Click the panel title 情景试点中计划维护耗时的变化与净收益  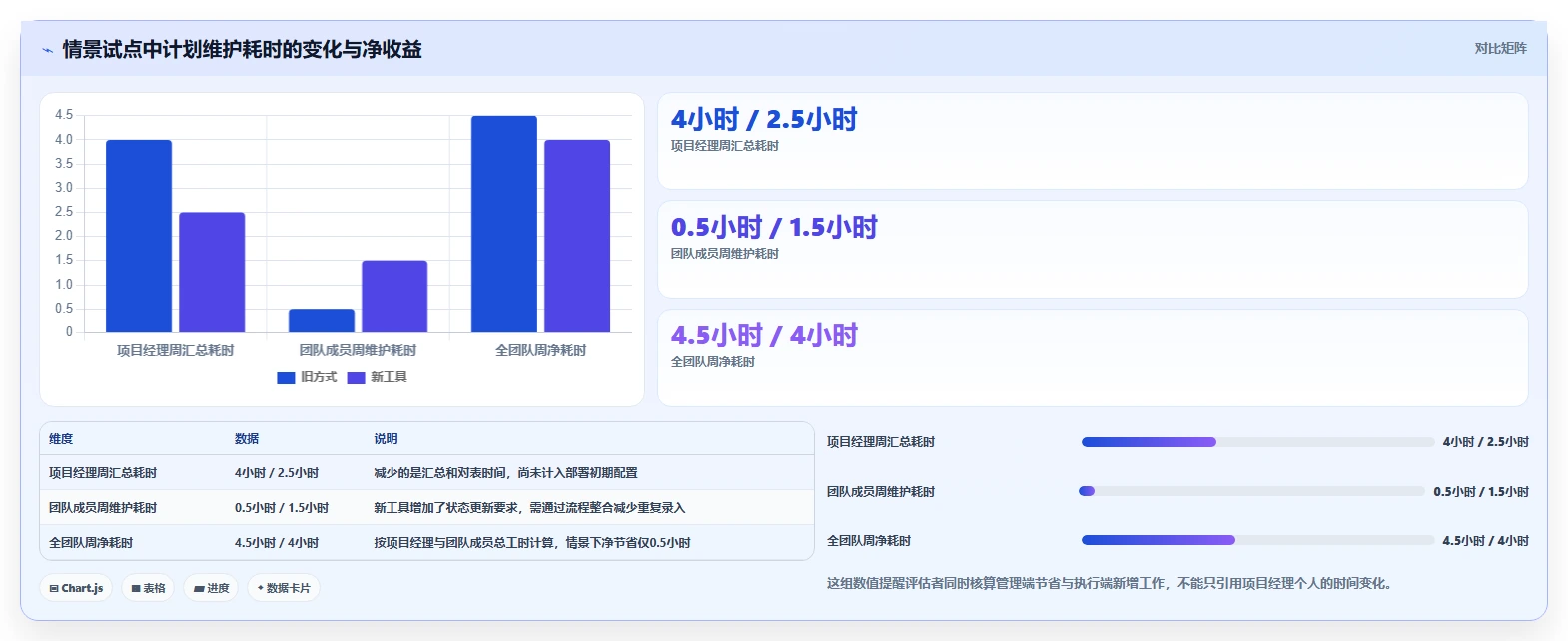(x=243, y=50)
